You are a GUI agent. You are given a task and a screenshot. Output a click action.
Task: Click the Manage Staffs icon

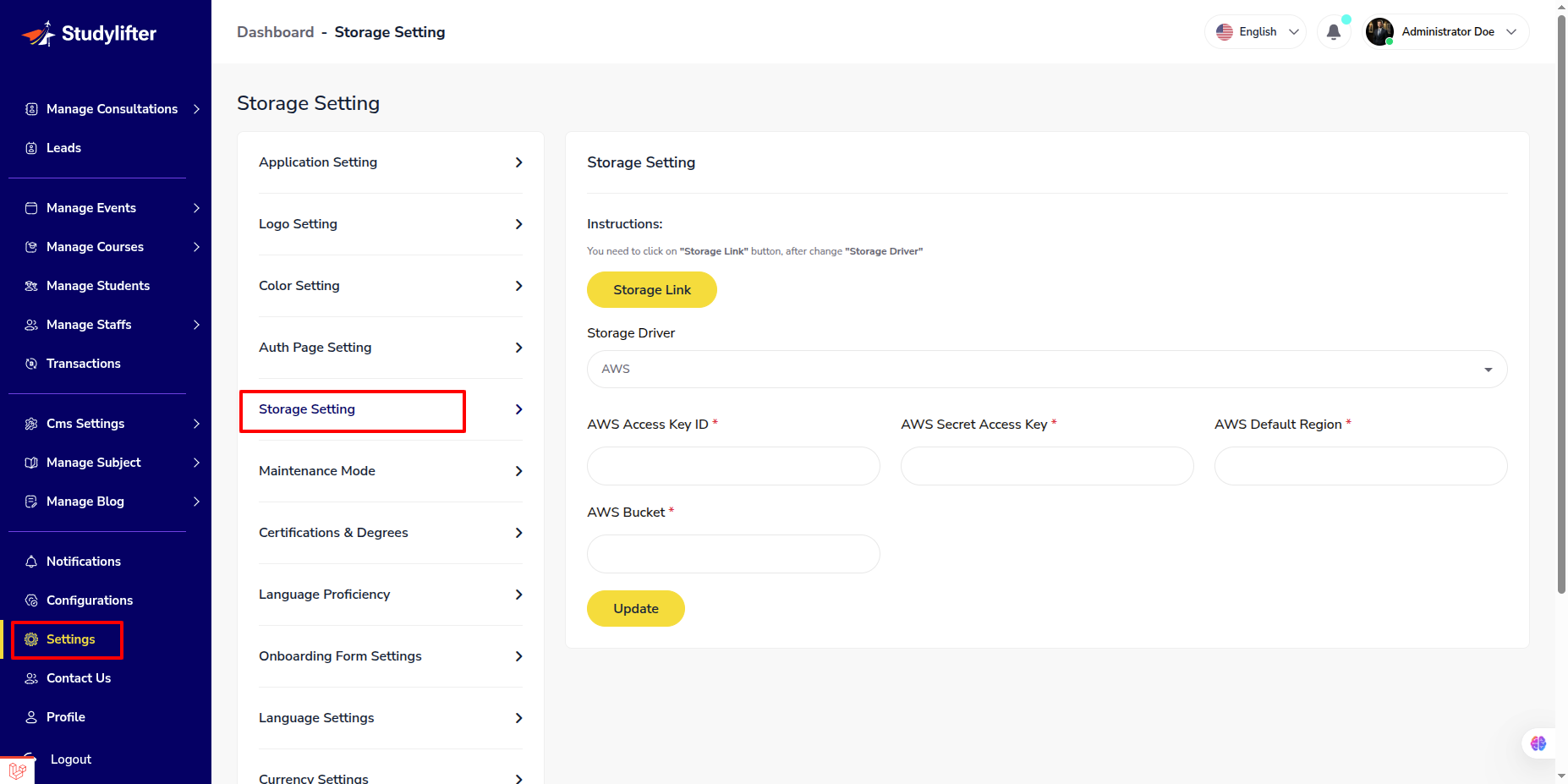pos(31,325)
